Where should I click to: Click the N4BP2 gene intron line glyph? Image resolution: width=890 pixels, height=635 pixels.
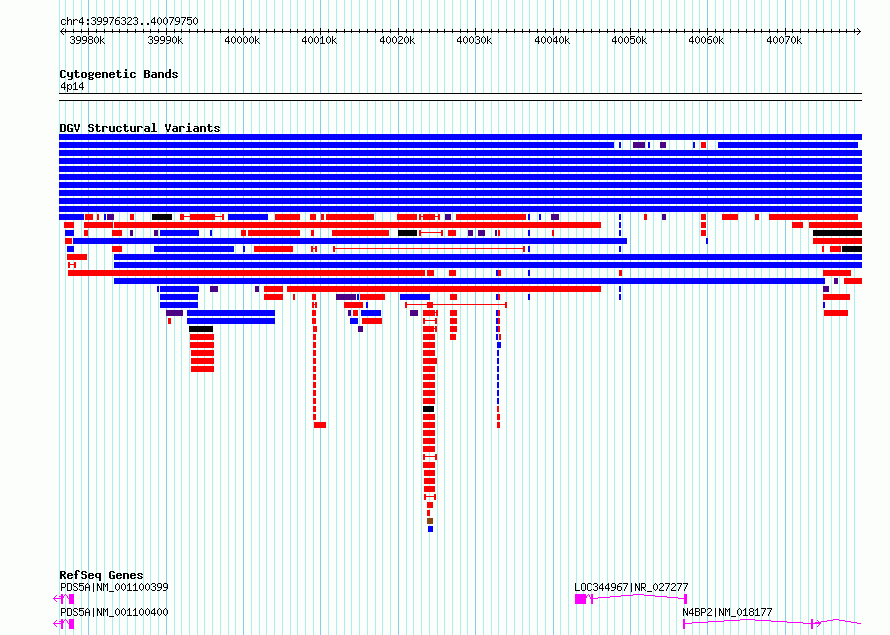(x=772, y=623)
